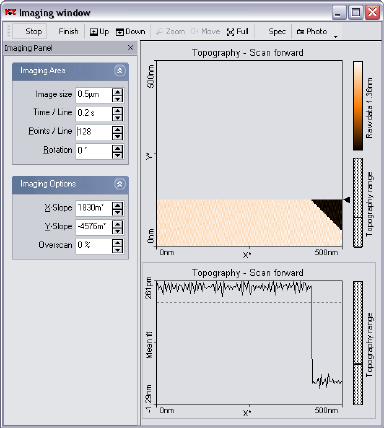Collapse the Imaging Area section
Viewport: 384px width, 428px height.
pos(120,71)
